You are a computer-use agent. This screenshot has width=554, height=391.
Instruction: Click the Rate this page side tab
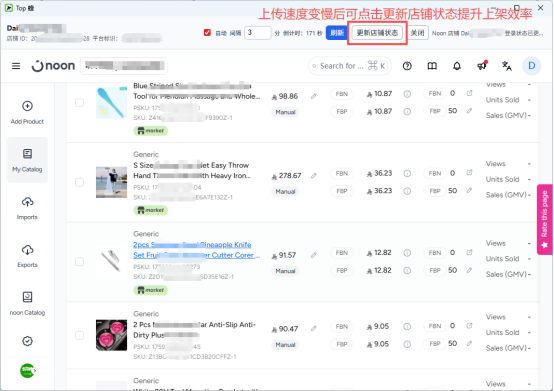coord(544,219)
